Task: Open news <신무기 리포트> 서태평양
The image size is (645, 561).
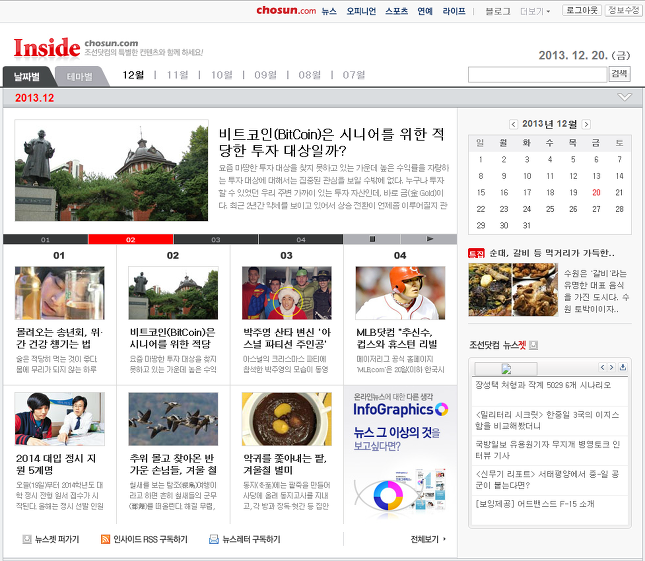Action: point(547,480)
